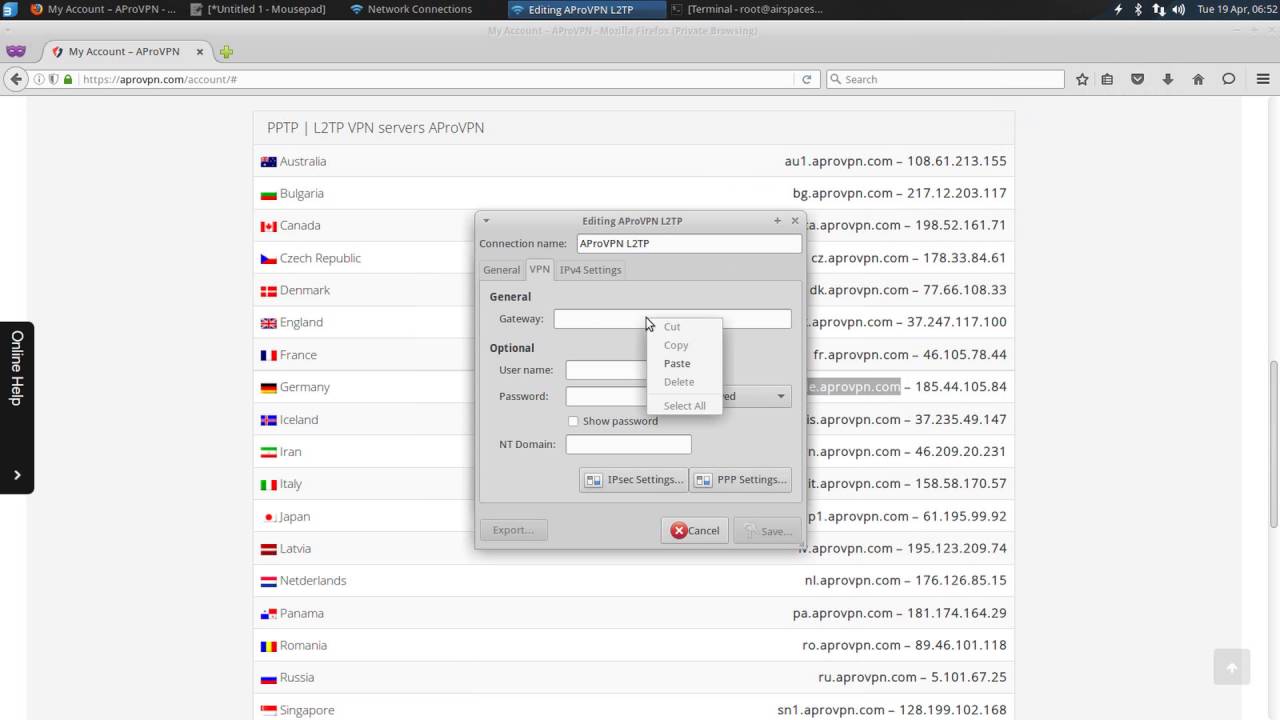This screenshot has height=720, width=1280.
Task: Click the Panama flag icon
Action: (268, 613)
